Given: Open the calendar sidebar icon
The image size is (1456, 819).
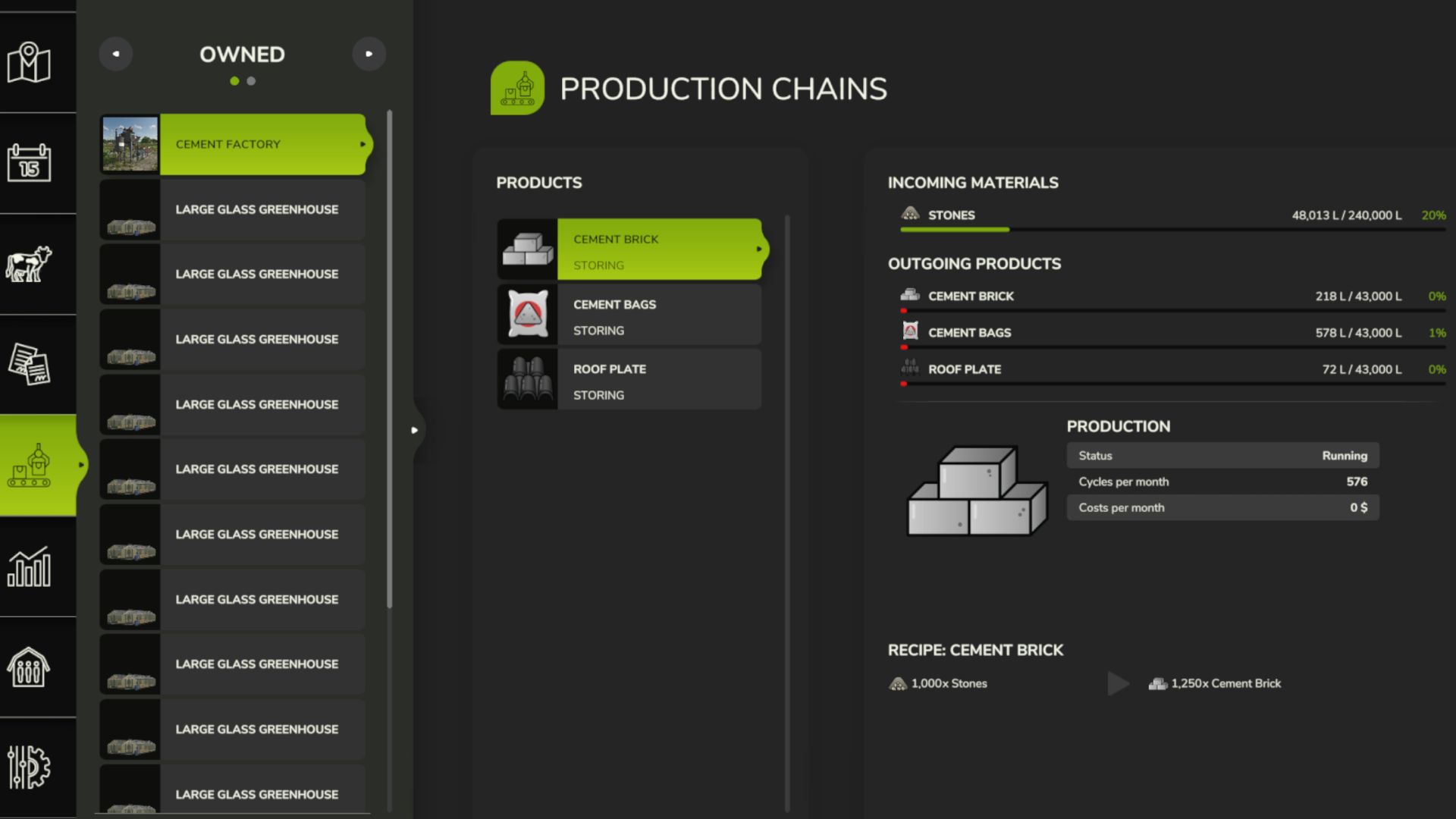Looking at the screenshot, I should (x=29, y=163).
